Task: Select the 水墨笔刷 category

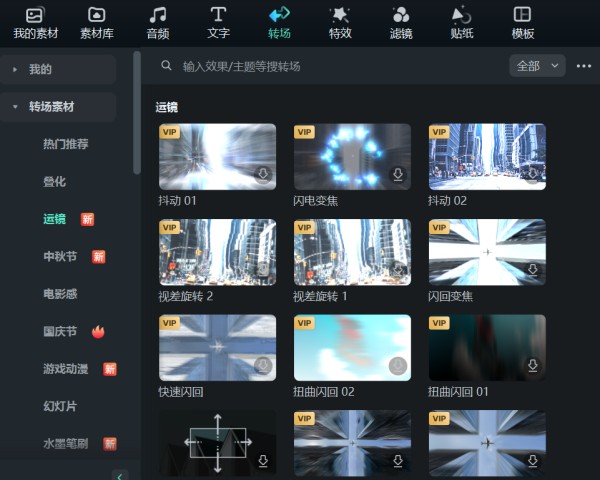Action: coord(65,444)
